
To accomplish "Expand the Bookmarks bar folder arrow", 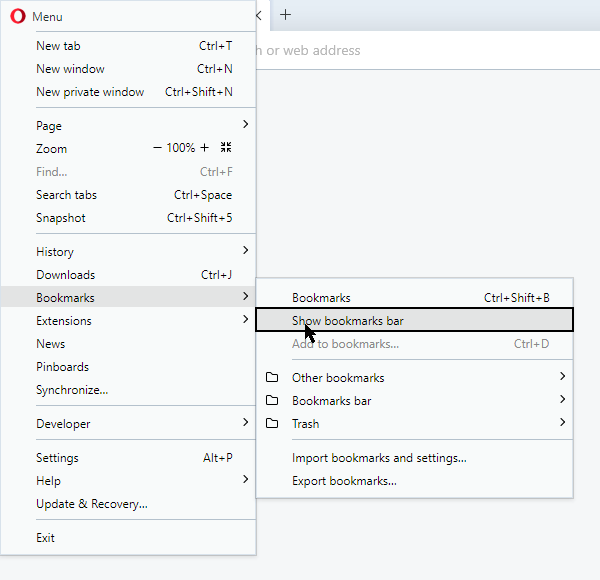I will click(562, 399).
